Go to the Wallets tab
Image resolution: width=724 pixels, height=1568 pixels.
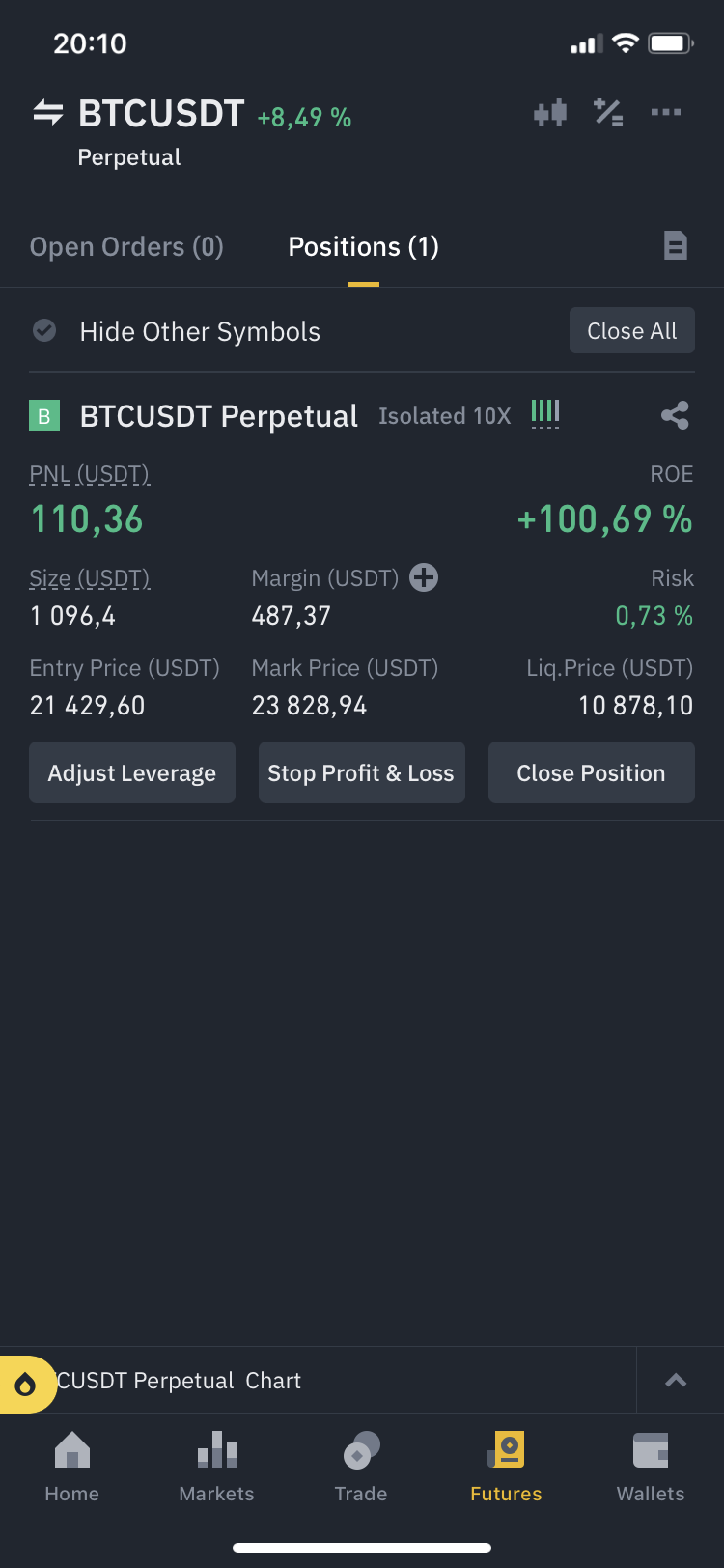651,1467
